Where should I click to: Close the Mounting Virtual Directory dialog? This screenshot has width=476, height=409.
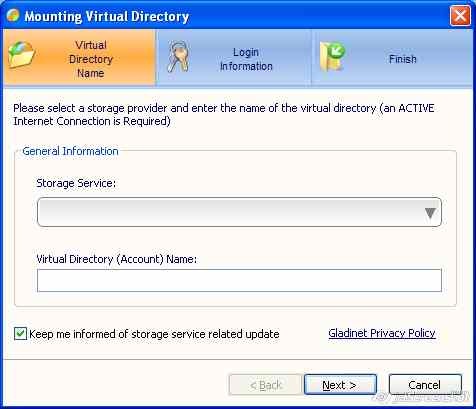coord(460,16)
